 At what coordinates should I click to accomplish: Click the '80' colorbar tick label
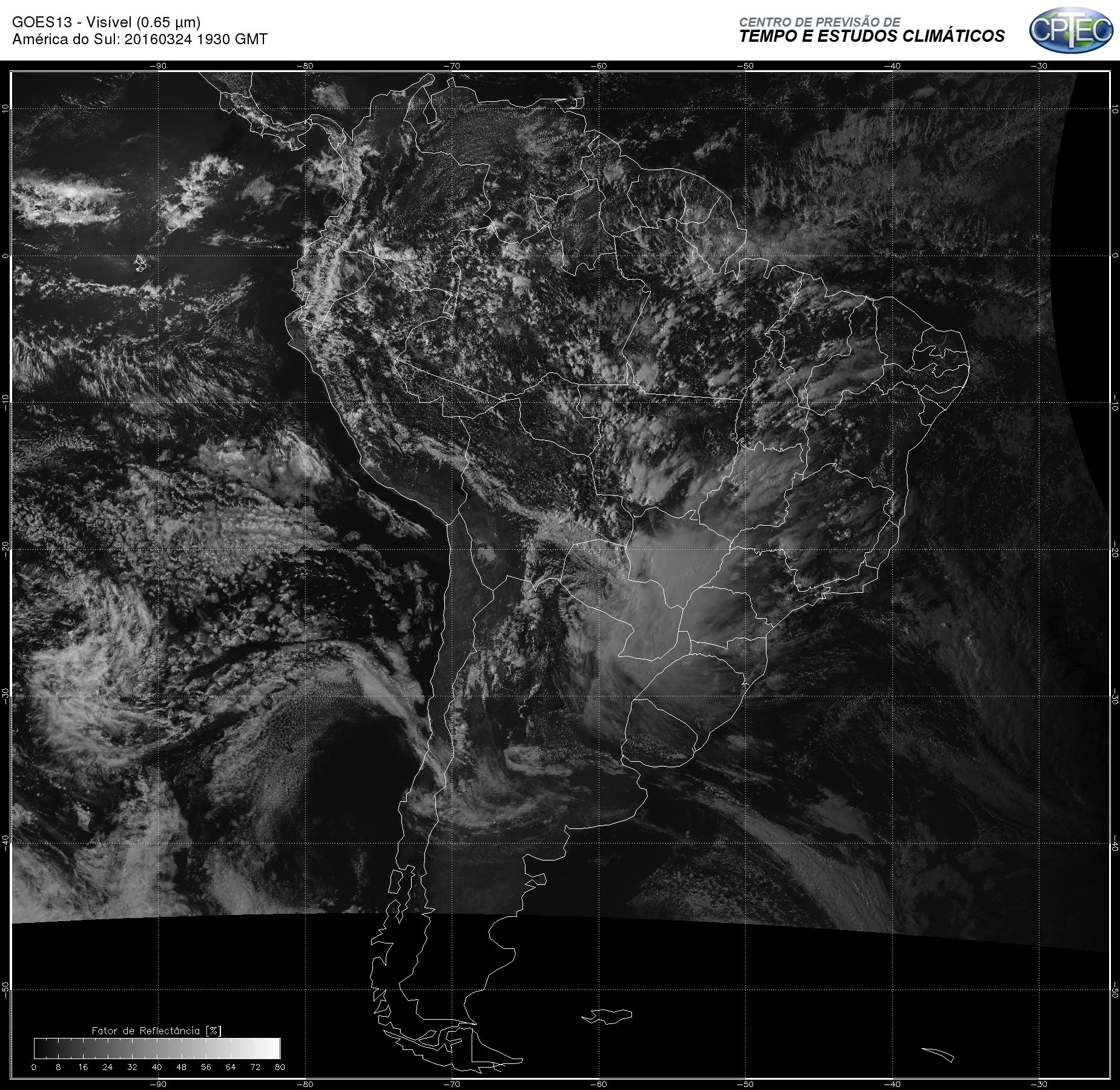click(280, 1067)
